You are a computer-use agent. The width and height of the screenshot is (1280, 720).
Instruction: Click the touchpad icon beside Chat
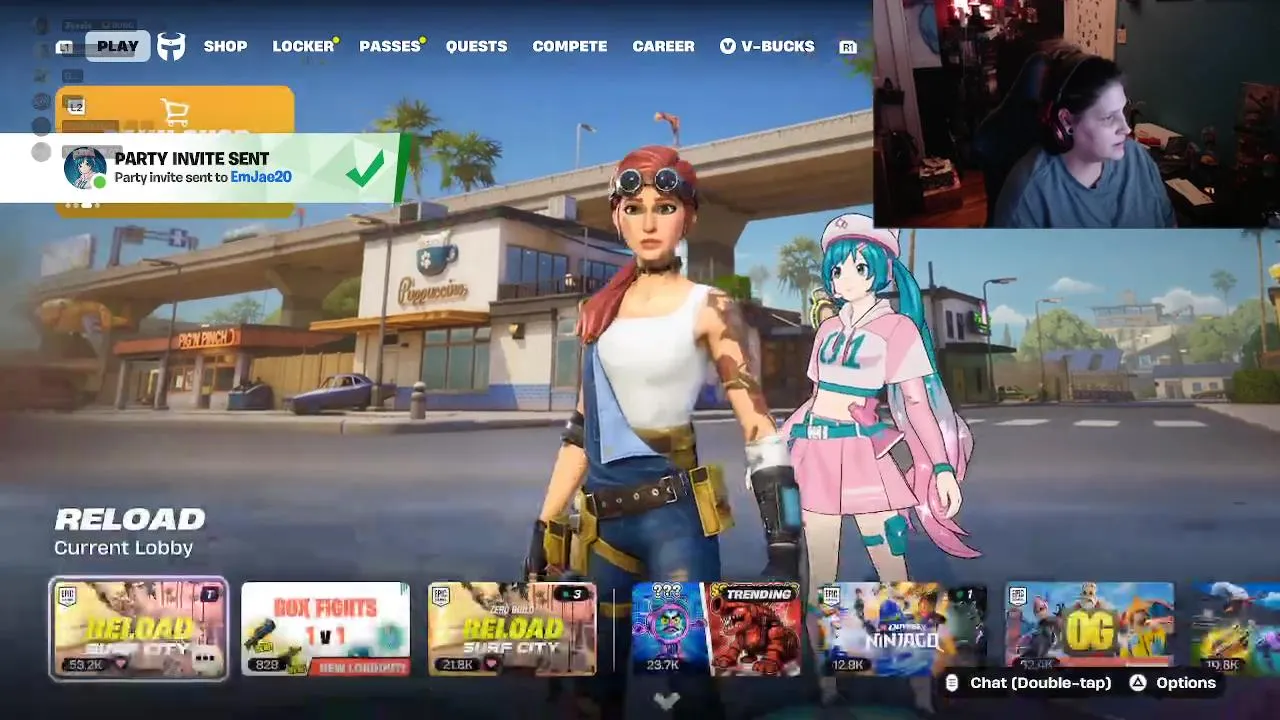951,683
